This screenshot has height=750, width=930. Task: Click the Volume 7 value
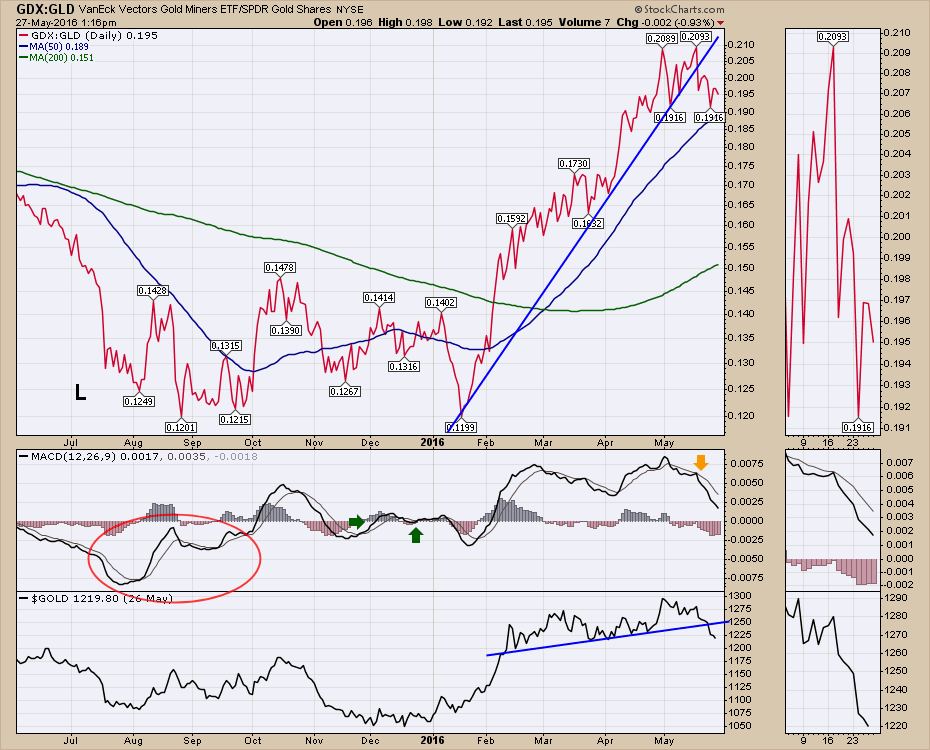[x=584, y=23]
